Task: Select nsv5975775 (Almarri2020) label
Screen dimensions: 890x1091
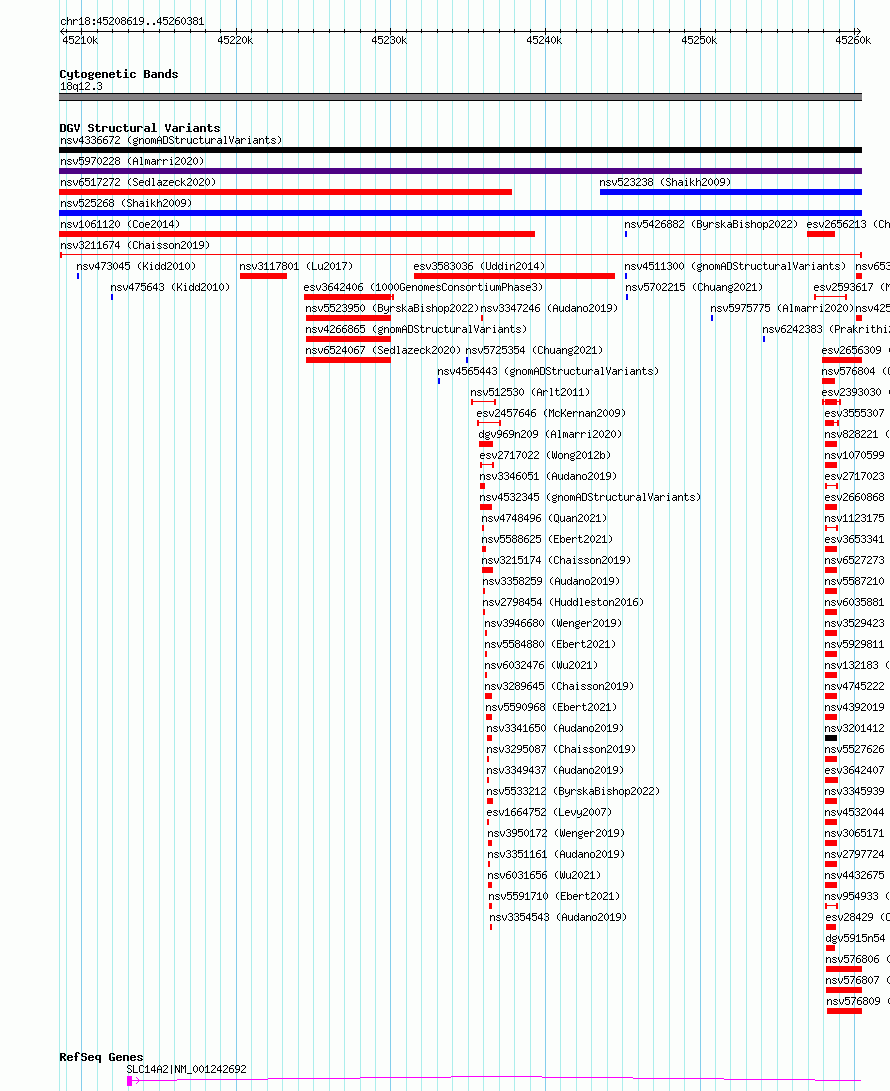Action: pos(782,308)
